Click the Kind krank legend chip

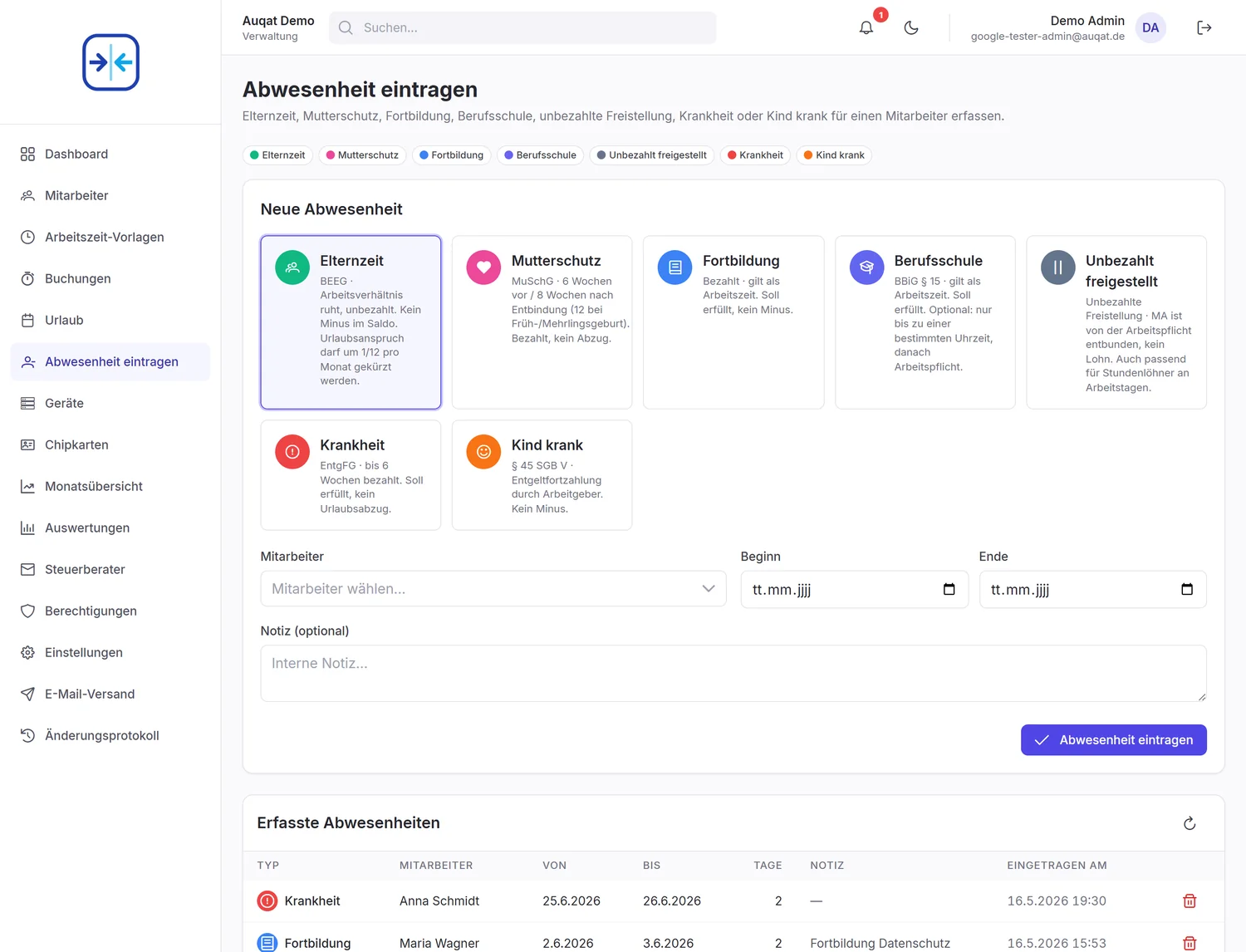[x=834, y=155]
